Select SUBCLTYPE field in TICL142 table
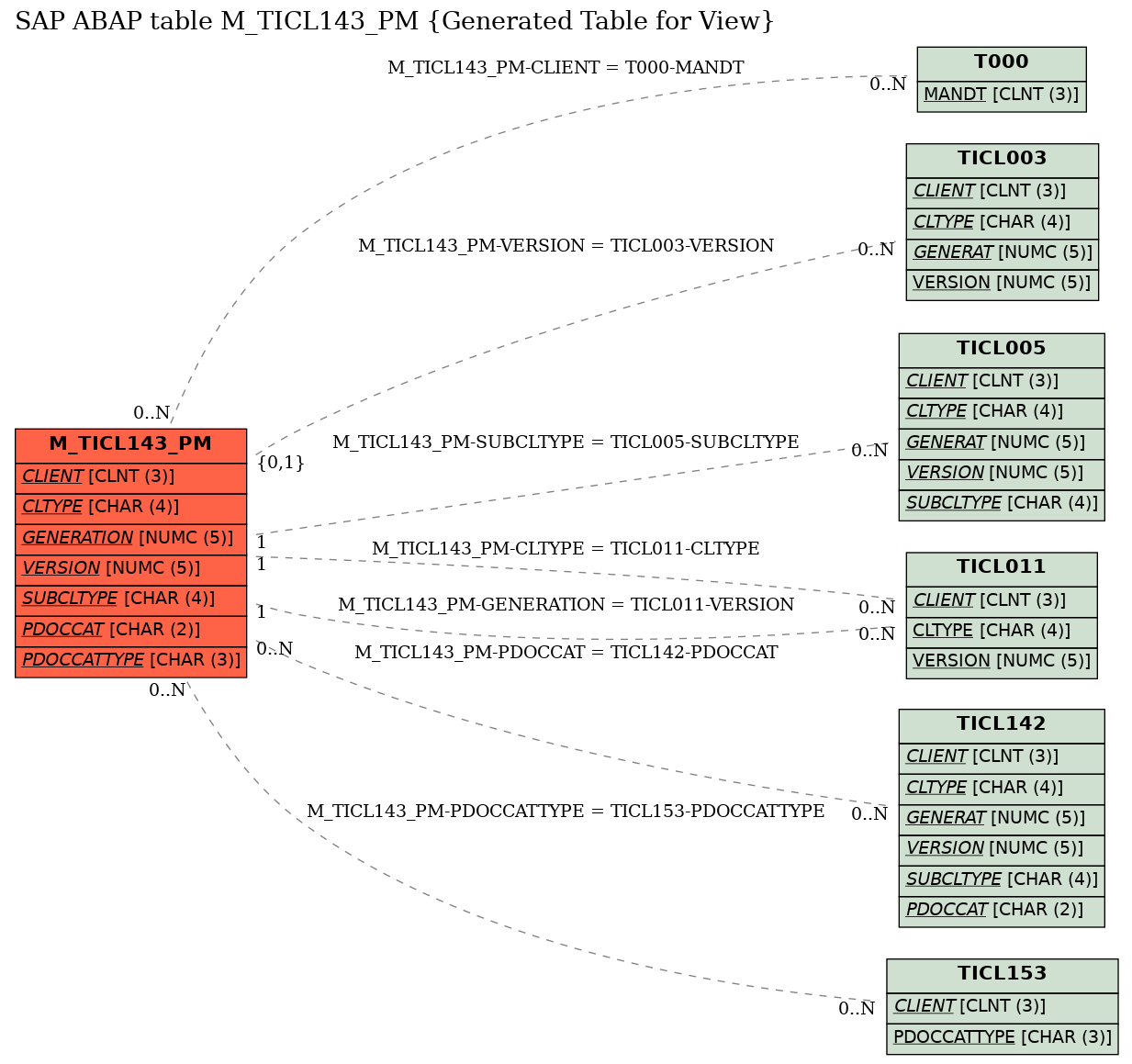Image resolution: width=1132 pixels, height=1064 pixels. click(1002, 879)
